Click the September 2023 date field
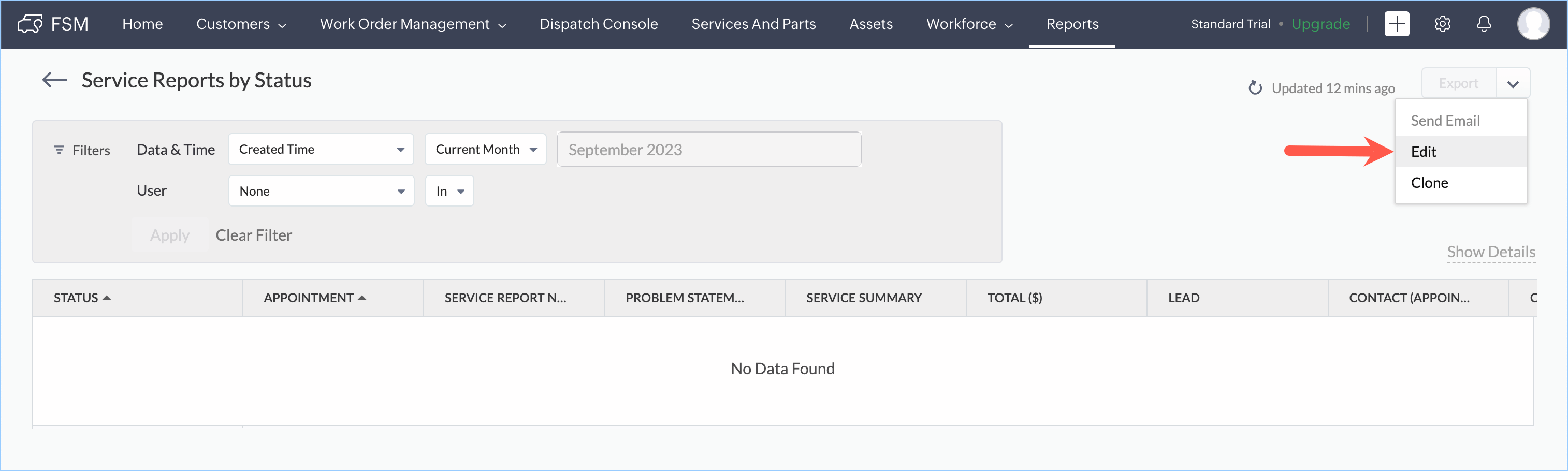This screenshot has width=1568, height=471. tap(708, 149)
